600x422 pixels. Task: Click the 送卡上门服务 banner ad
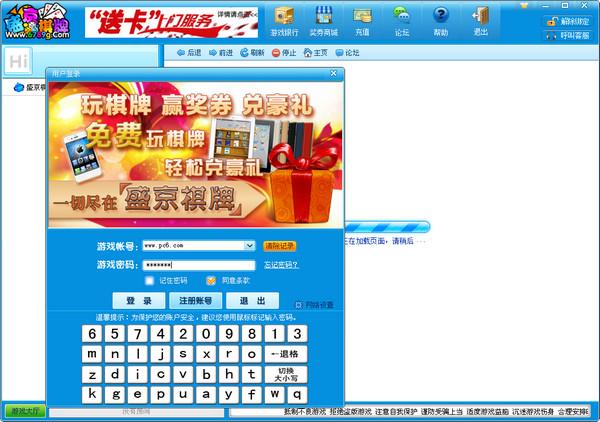point(171,23)
